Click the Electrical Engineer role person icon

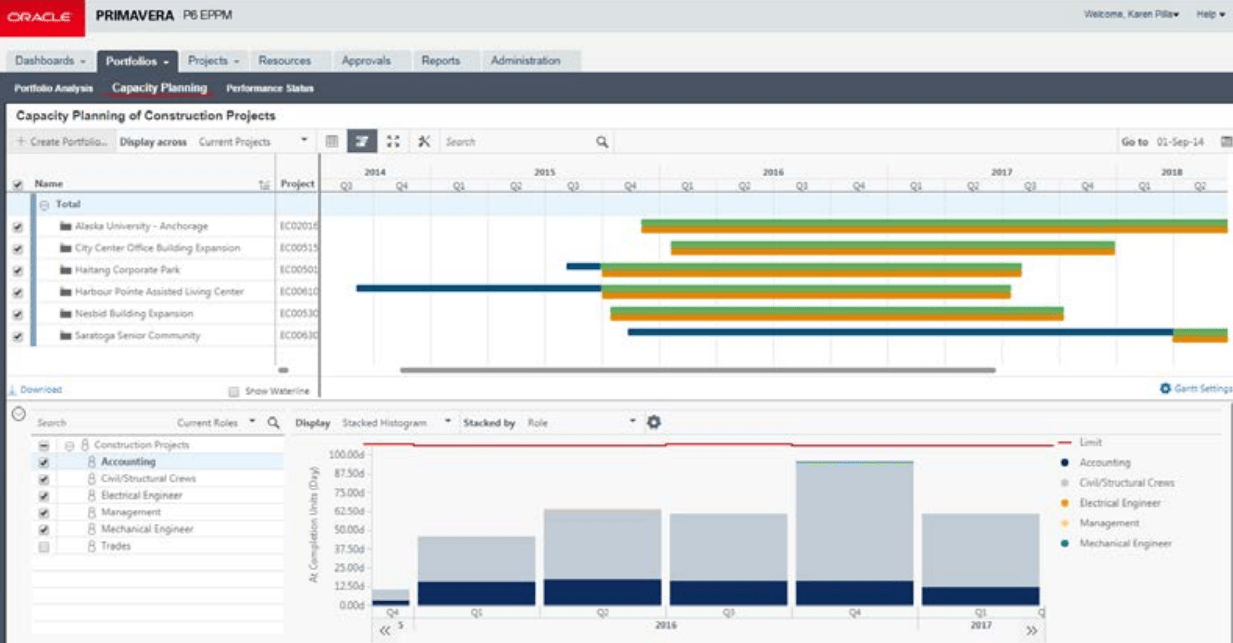point(92,495)
